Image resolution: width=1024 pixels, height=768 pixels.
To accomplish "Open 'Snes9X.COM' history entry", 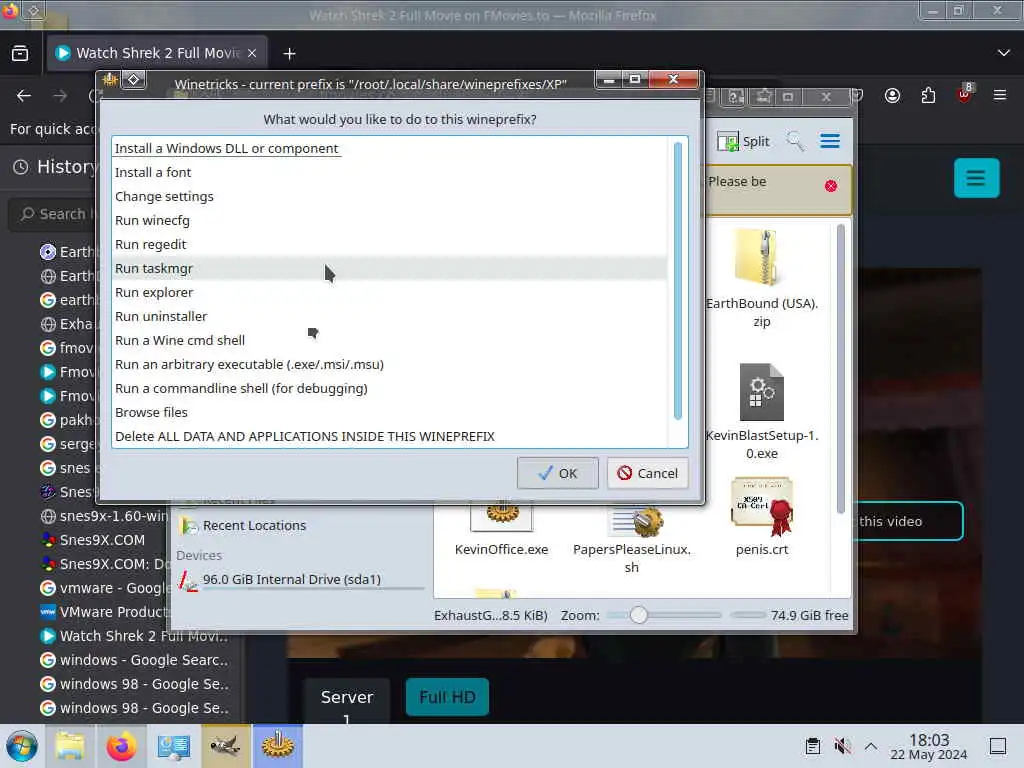I will coord(92,540).
